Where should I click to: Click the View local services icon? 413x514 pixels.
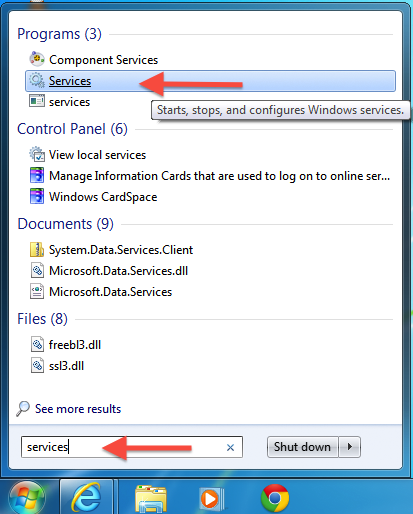37,154
